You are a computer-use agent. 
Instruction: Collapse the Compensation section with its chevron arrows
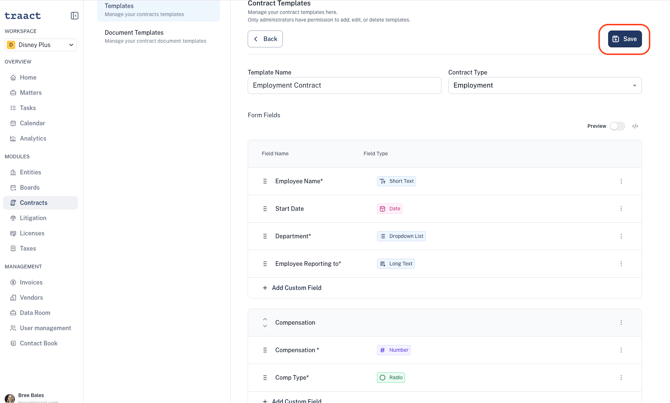coord(265,323)
